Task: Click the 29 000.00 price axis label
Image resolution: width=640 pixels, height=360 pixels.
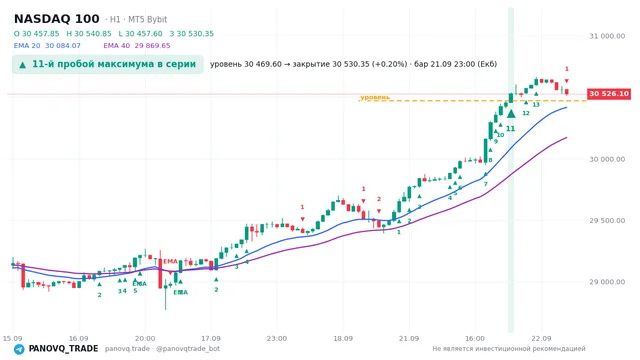Action: tap(607, 282)
